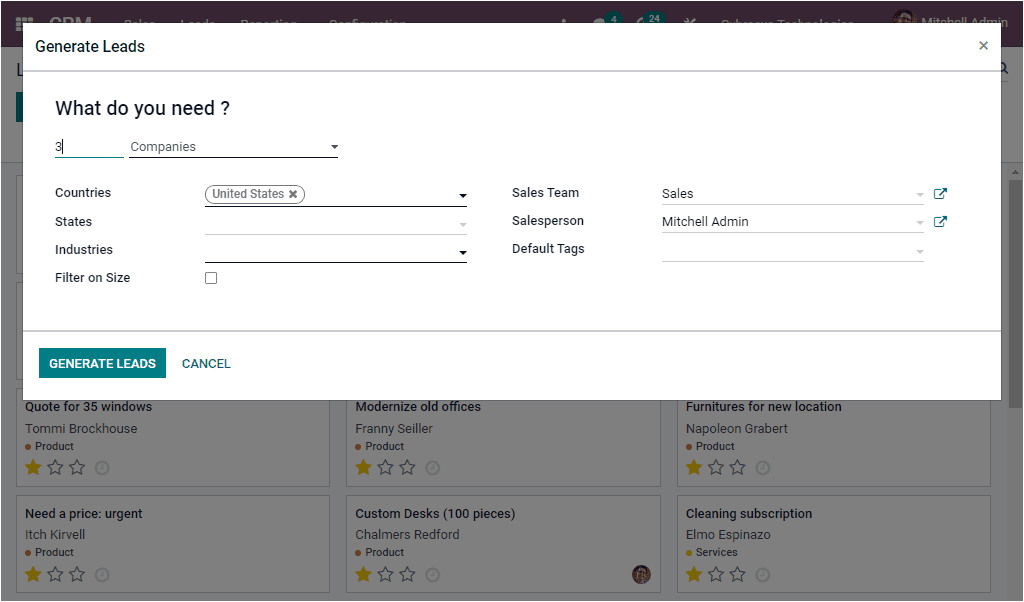Open Sales Team record via external link icon
Image resolution: width=1024 pixels, height=602 pixels.
tap(940, 193)
